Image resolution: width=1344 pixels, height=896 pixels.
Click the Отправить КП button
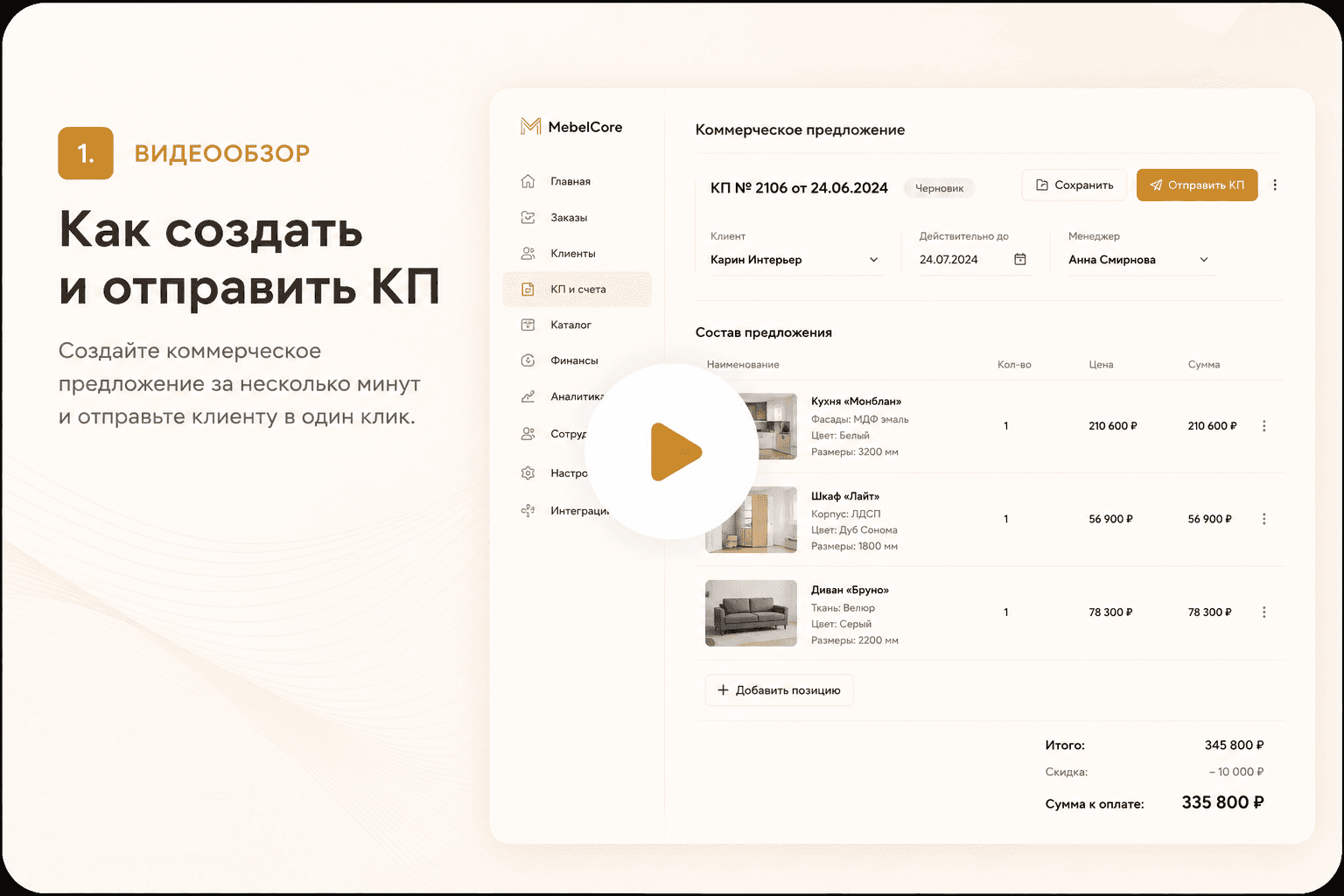pyautogui.click(x=1197, y=185)
